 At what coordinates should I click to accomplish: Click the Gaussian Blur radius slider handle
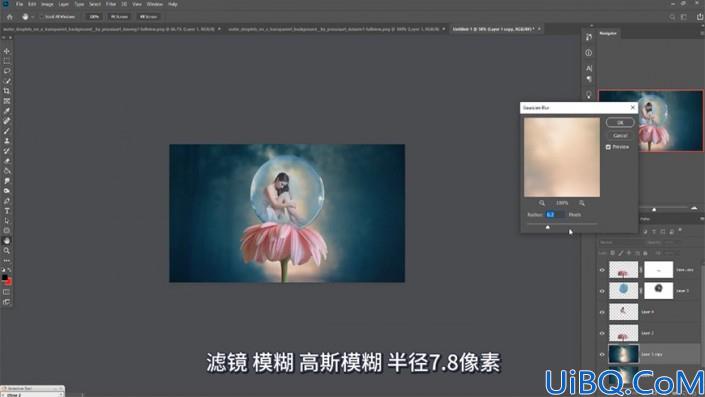point(548,227)
